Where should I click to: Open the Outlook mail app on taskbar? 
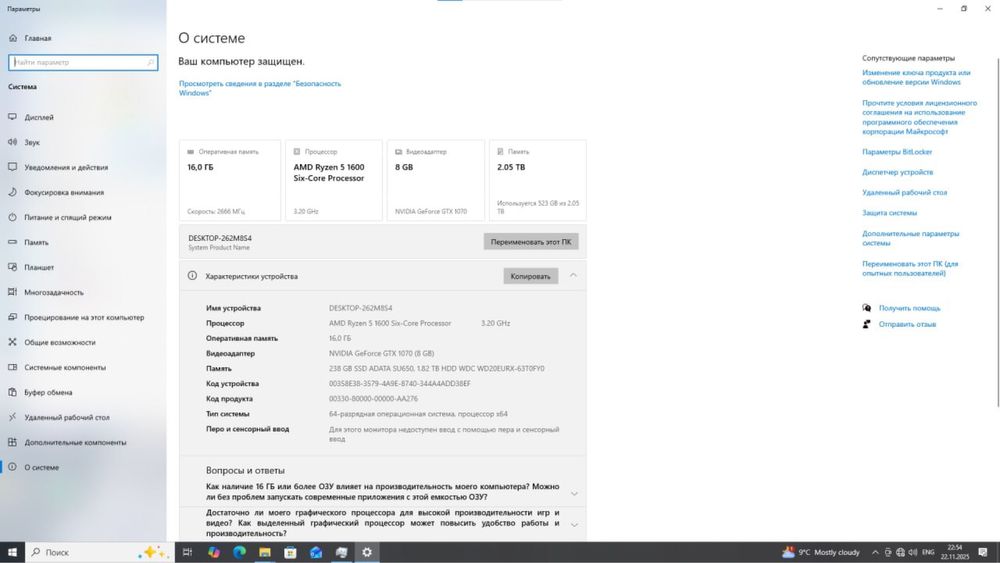[x=316, y=552]
